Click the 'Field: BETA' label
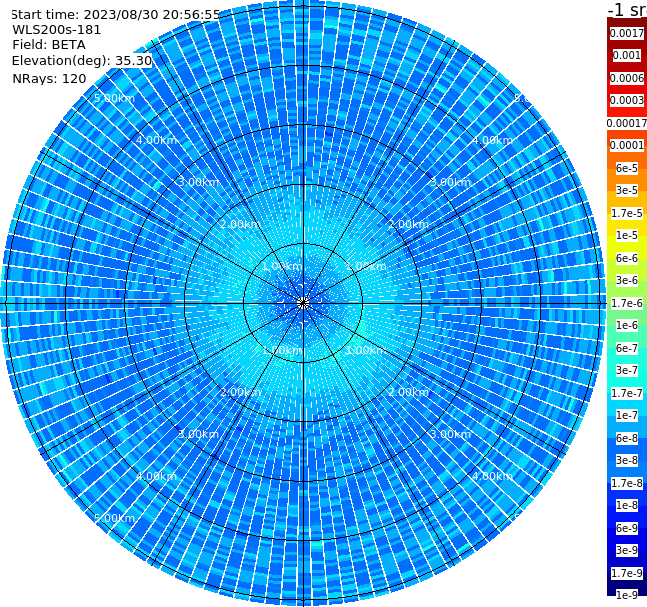The image size is (647, 607). pos(49,45)
